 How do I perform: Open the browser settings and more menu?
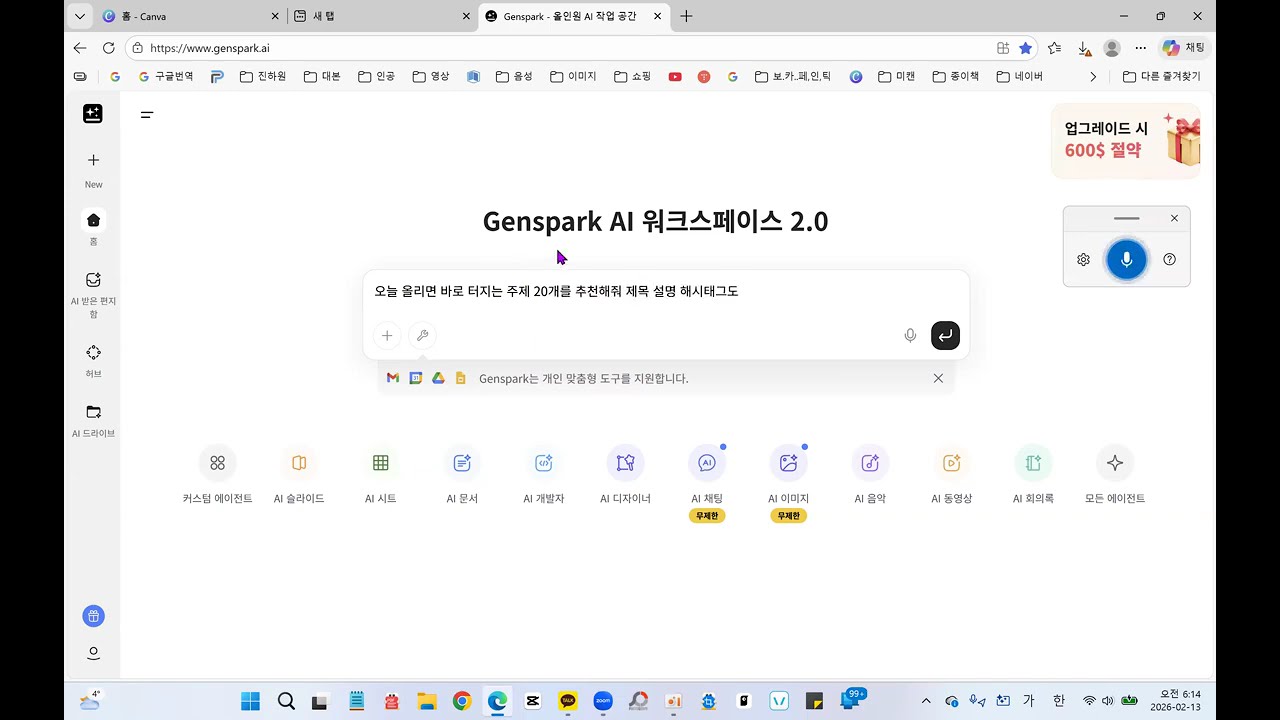pyautogui.click(x=1140, y=48)
